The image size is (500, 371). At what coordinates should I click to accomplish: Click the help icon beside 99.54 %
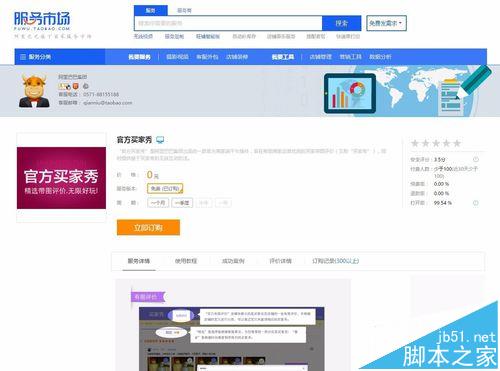(476, 203)
